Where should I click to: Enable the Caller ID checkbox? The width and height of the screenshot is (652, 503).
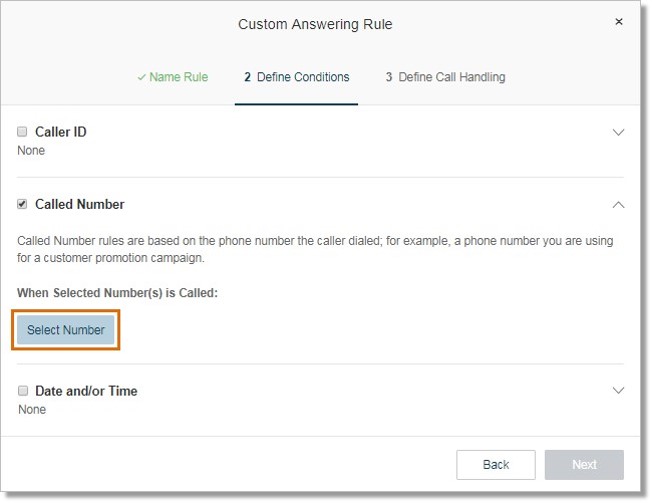[x=22, y=132]
